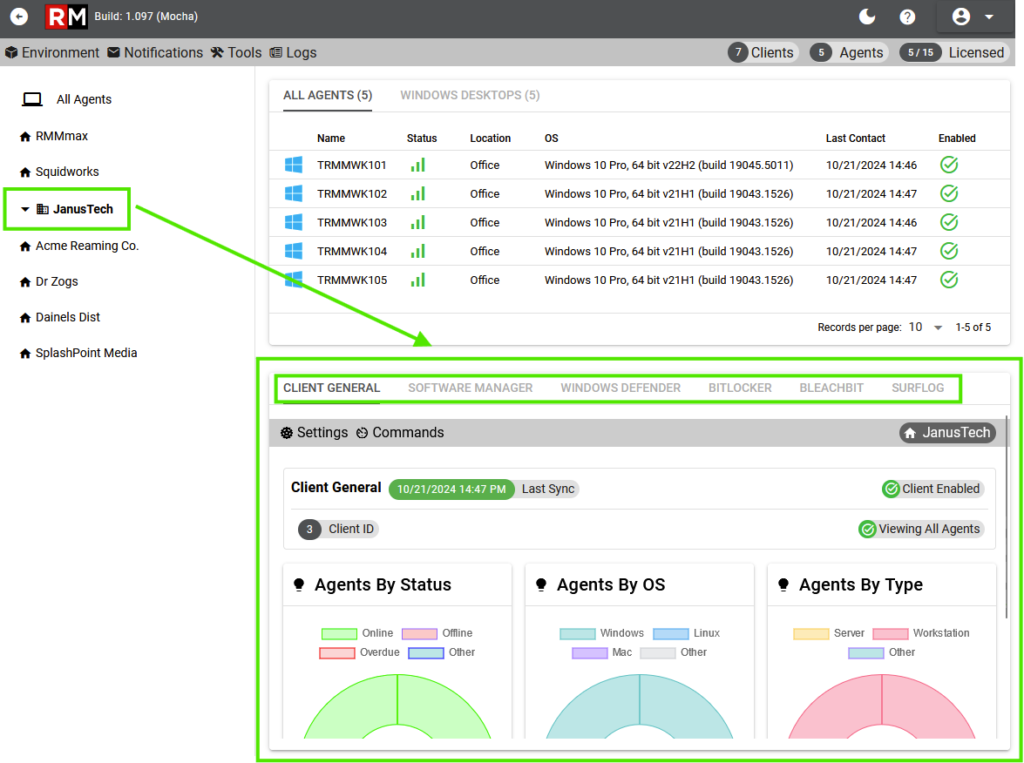
Task: Select agent name TRMMWK105
Action: [352, 280]
